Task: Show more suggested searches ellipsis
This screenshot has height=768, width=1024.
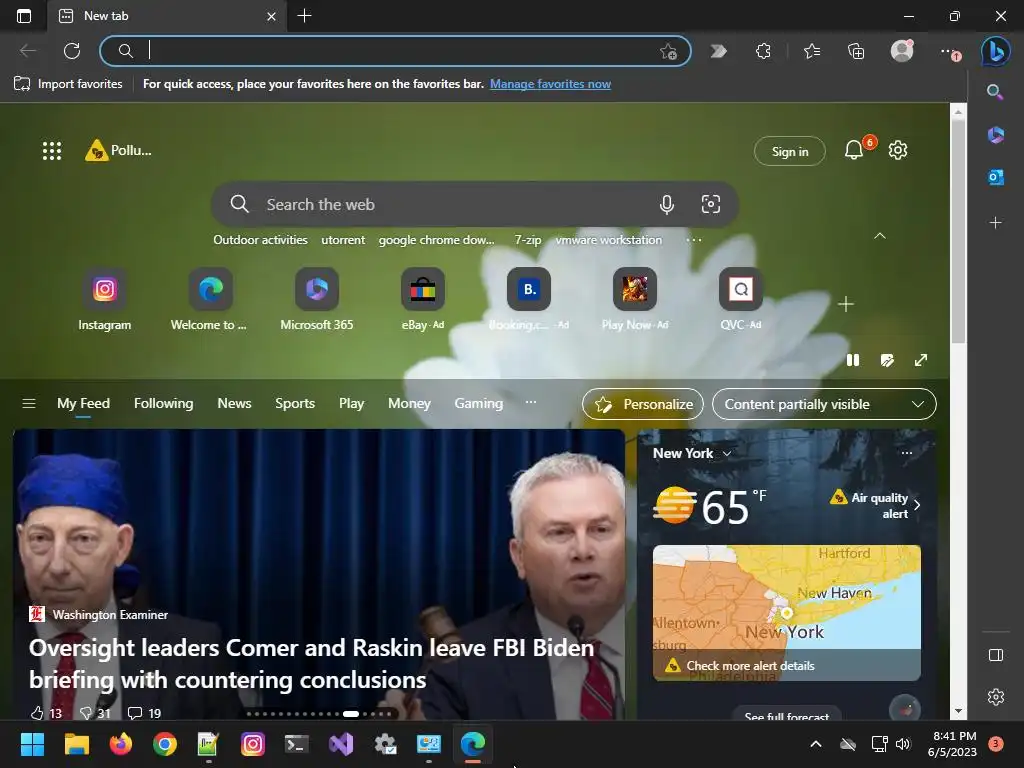Action: click(694, 240)
